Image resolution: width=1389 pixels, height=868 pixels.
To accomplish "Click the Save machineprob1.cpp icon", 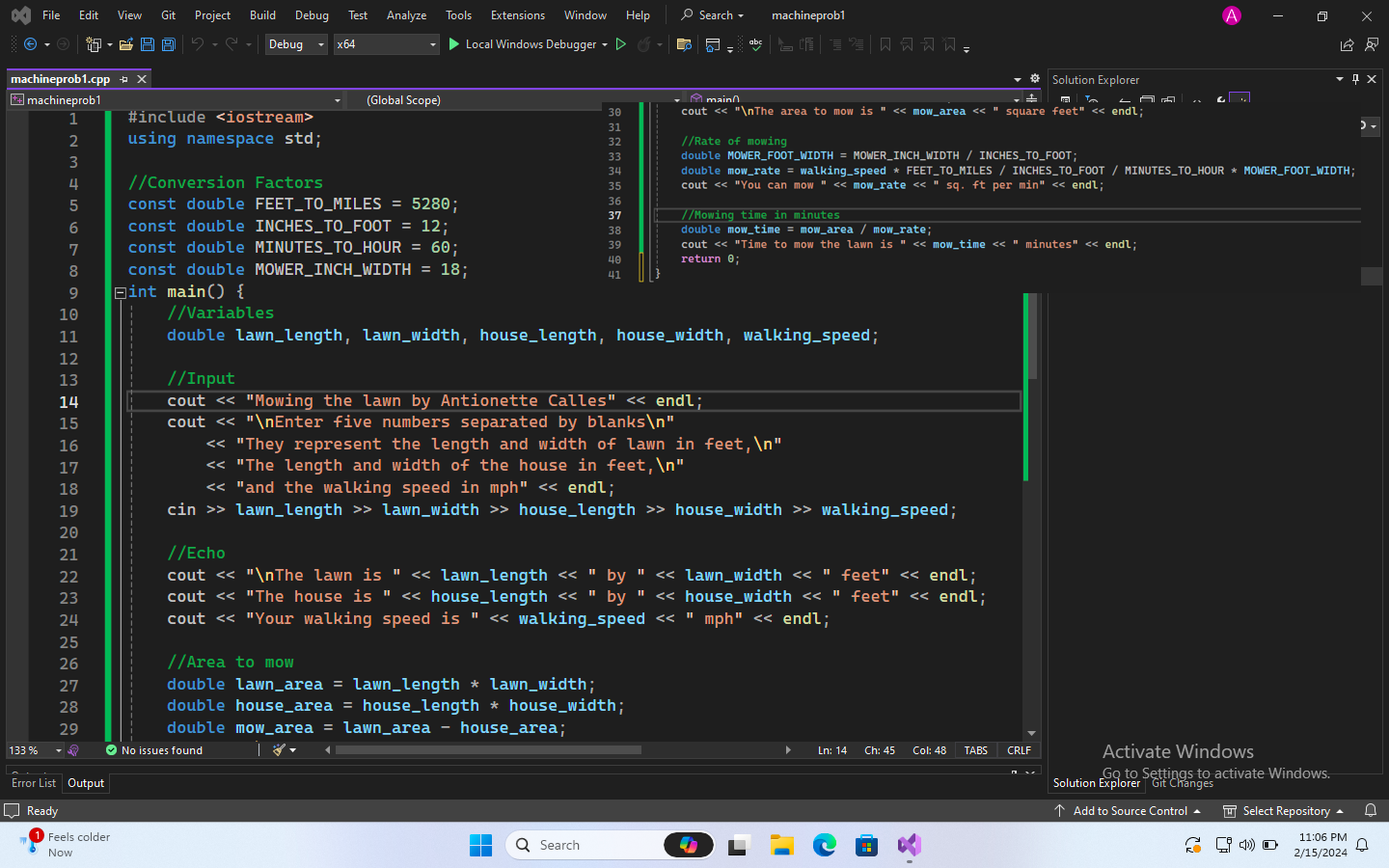I will point(147,44).
